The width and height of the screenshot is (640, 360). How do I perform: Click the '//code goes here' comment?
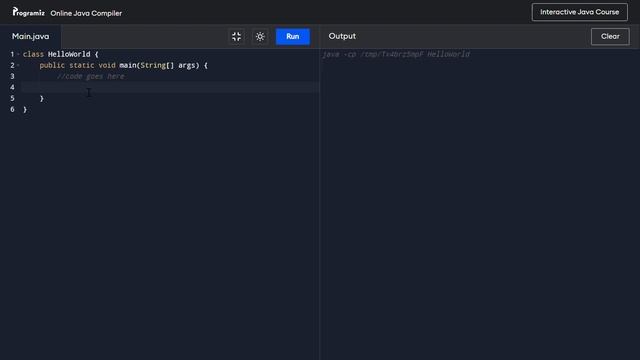(91, 76)
